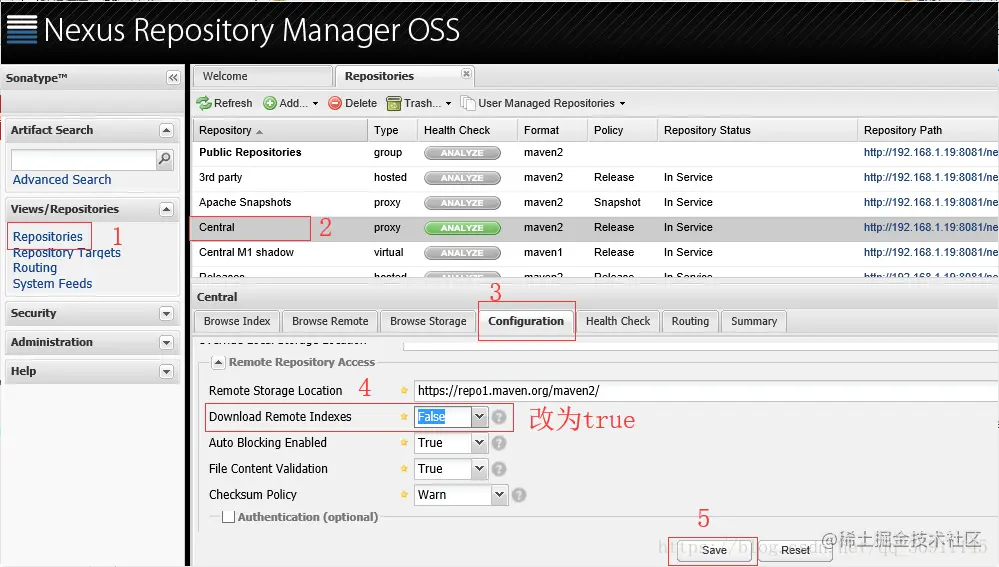Expand the Security panel

(166, 313)
